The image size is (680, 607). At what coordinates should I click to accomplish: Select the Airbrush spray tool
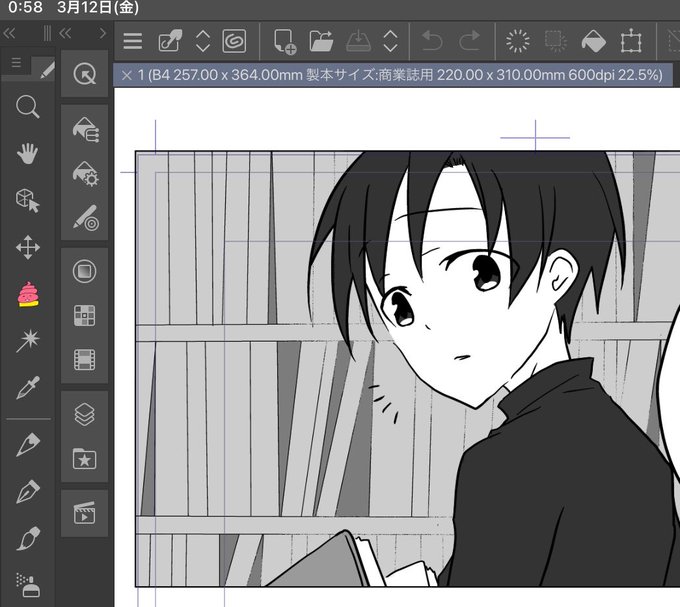pos(28,585)
